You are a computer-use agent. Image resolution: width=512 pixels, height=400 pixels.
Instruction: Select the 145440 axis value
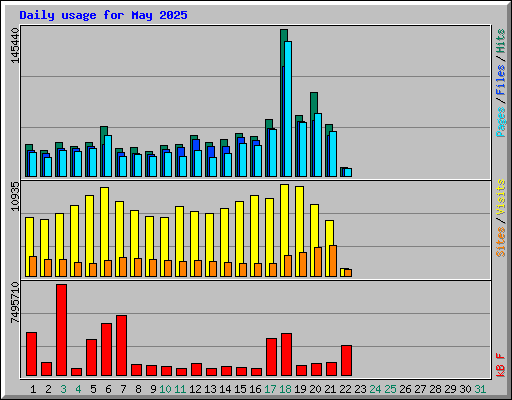coord(15,45)
